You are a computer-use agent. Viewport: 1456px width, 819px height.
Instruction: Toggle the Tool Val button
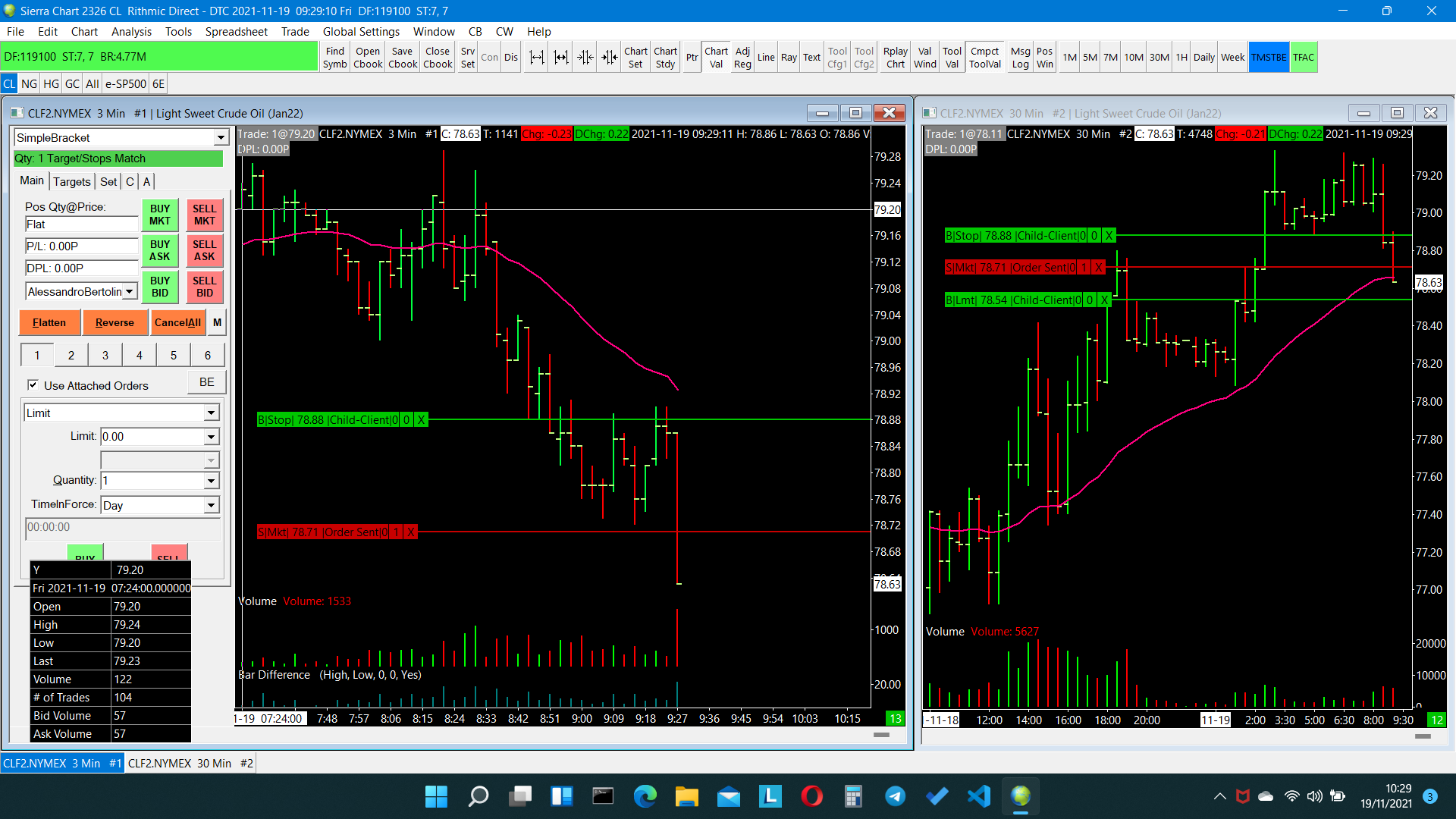pos(952,58)
